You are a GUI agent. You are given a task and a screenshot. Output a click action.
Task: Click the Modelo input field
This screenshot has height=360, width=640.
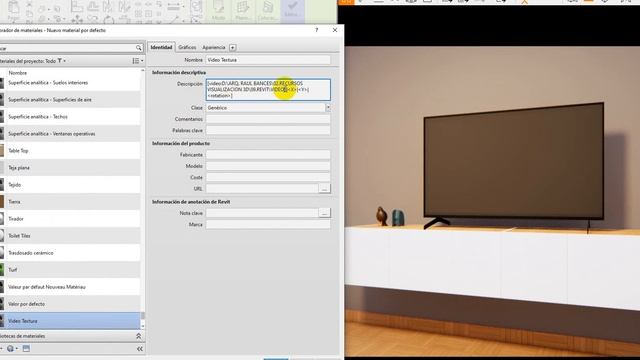click(x=268, y=166)
